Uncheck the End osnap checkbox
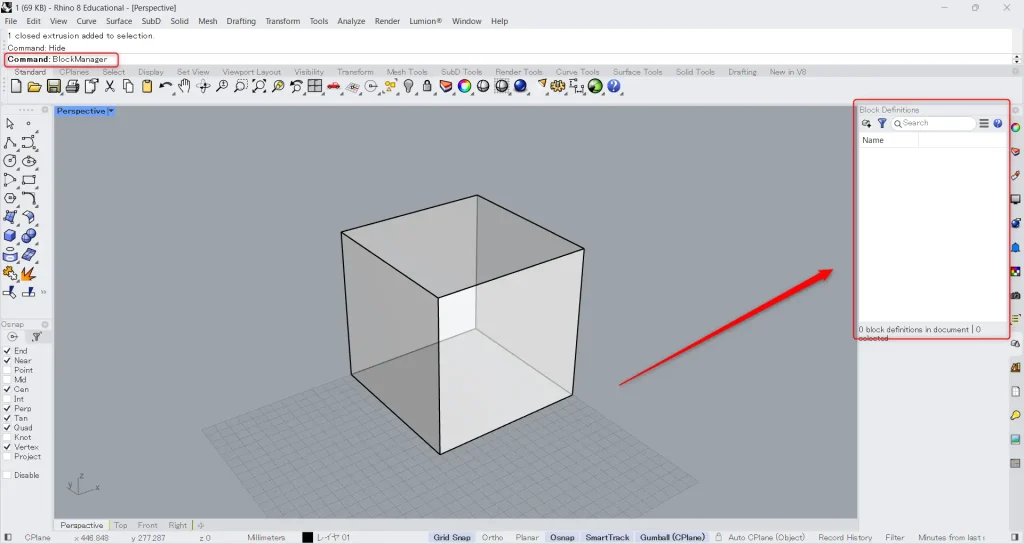The width and height of the screenshot is (1024, 544). point(8,351)
